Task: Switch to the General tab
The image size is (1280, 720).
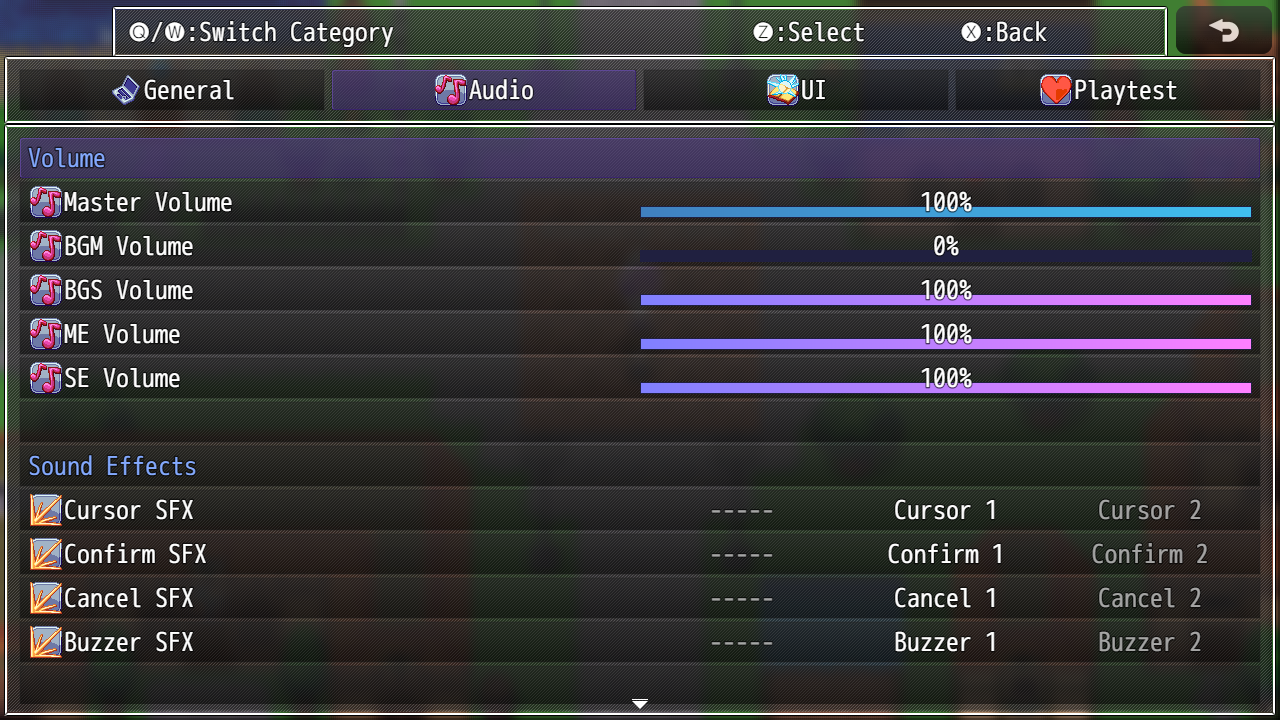Action: (x=172, y=90)
